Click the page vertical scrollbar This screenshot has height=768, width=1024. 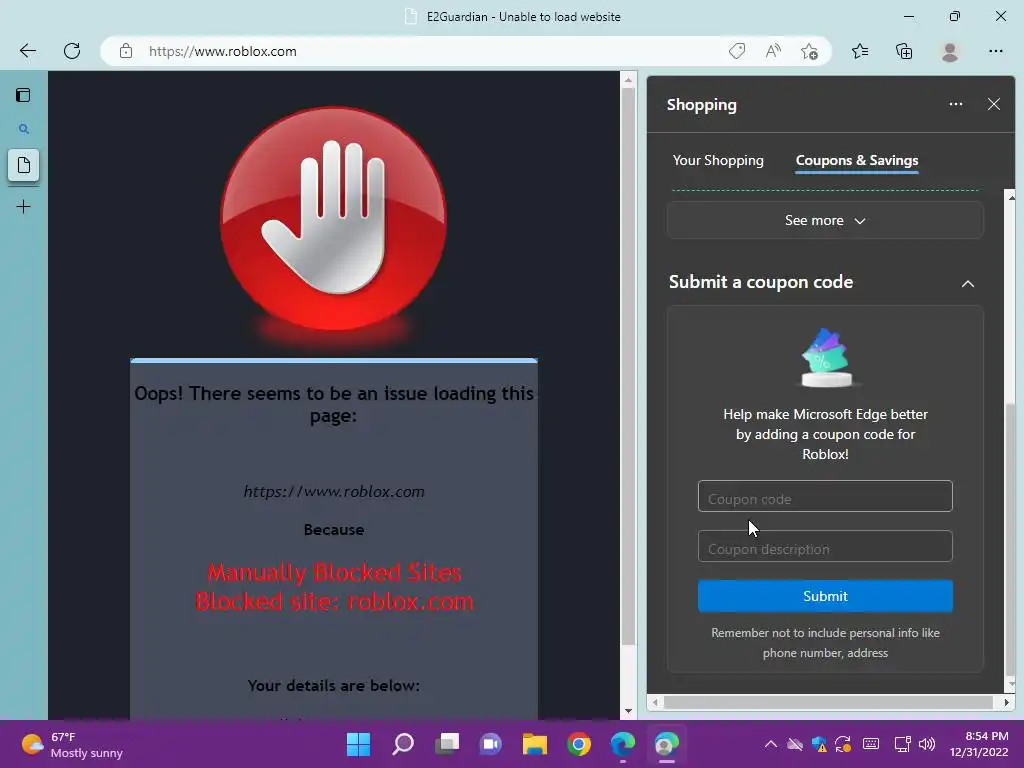628,366
